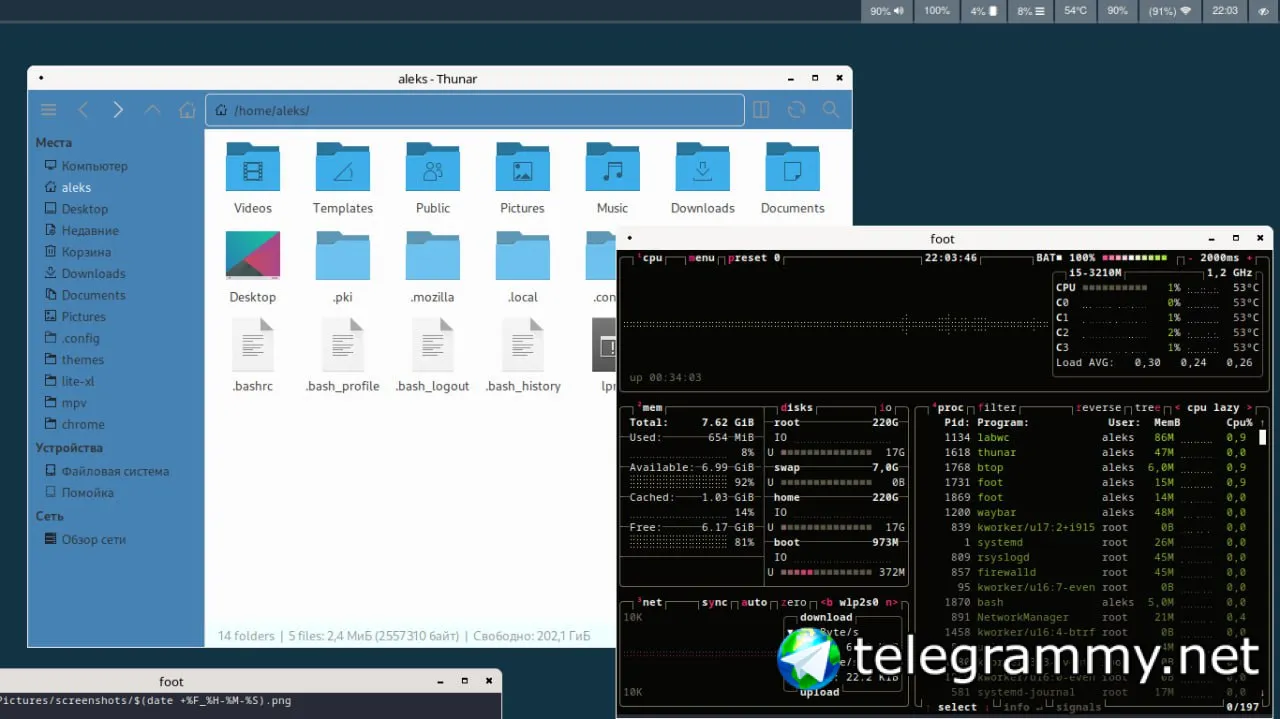
Task: Reload the folder with the refresh icon
Action: click(x=796, y=110)
